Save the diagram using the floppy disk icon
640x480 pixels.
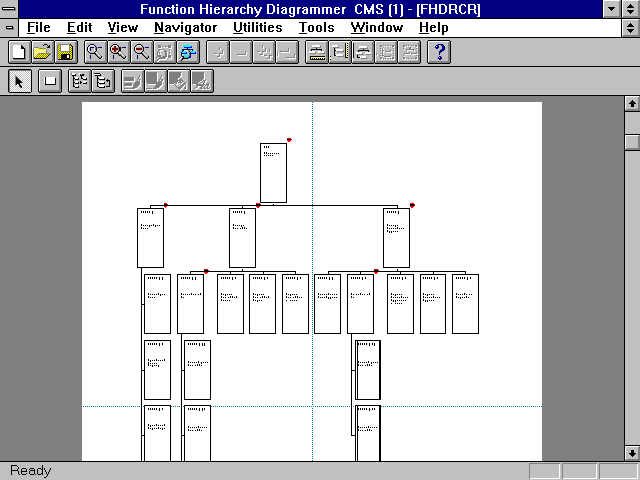tap(65, 52)
